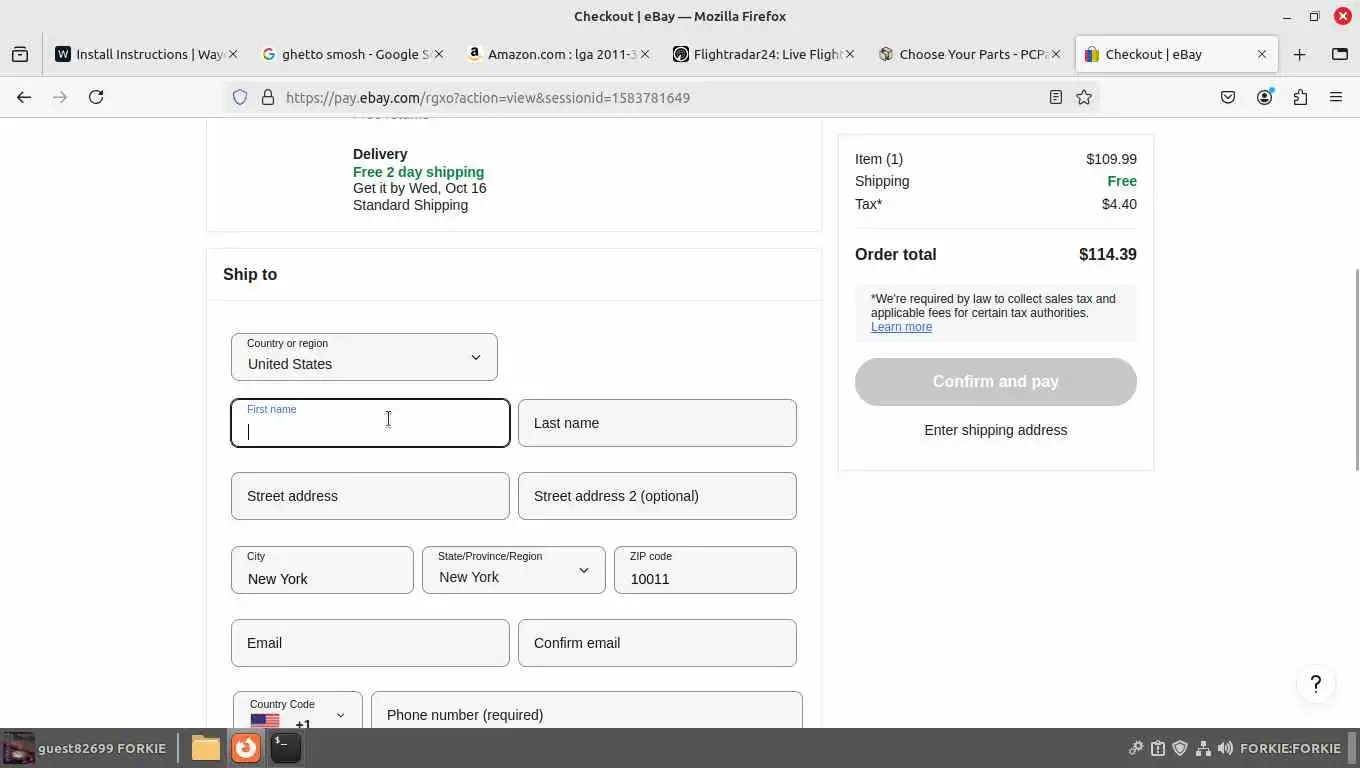Select the Street address 2 optional field
This screenshot has height=768, width=1360.
(x=657, y=496)
